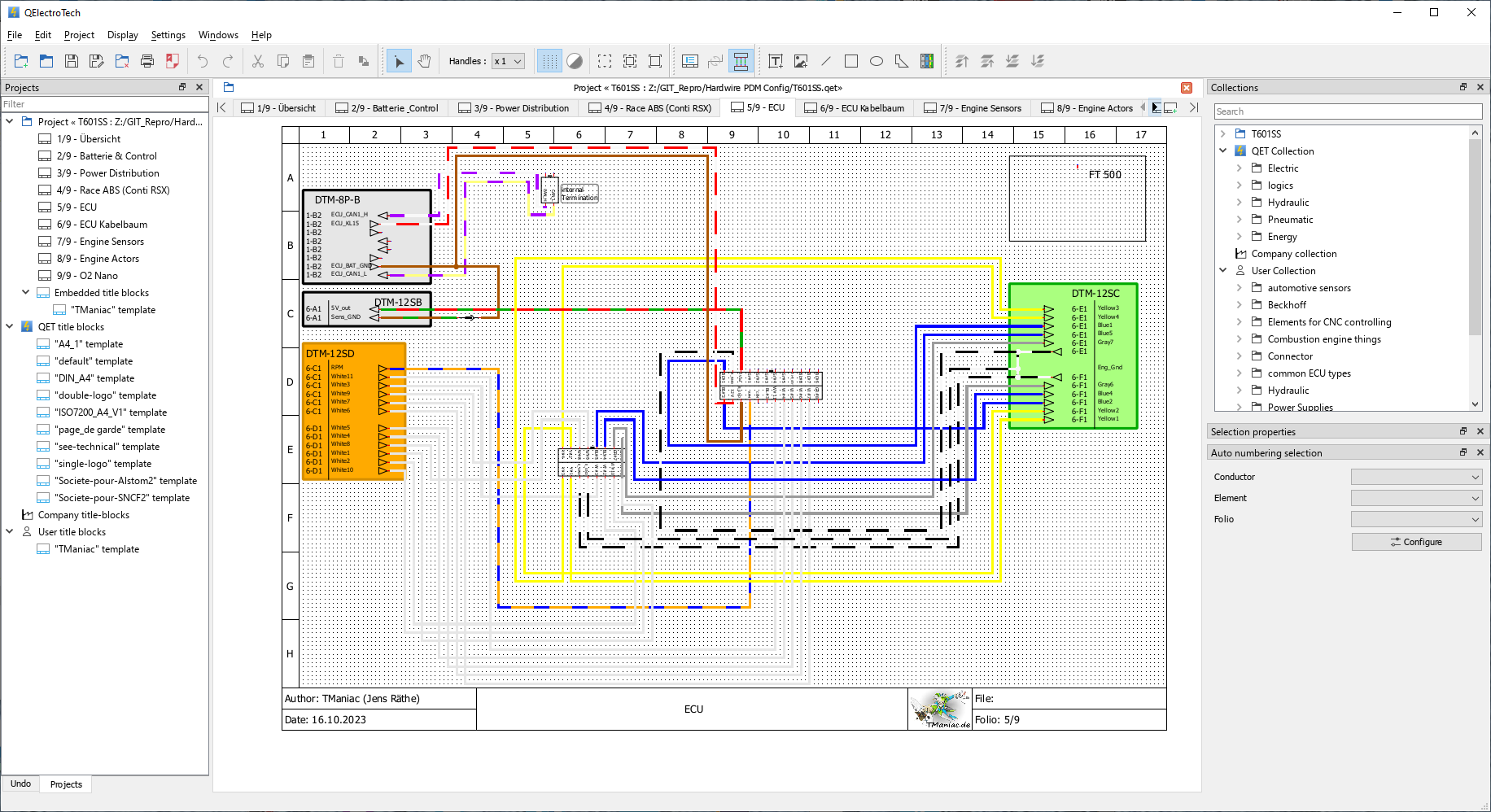
Task: Open the Folio auto-numbering dropdown
Action: click(x=1416, y=519)
